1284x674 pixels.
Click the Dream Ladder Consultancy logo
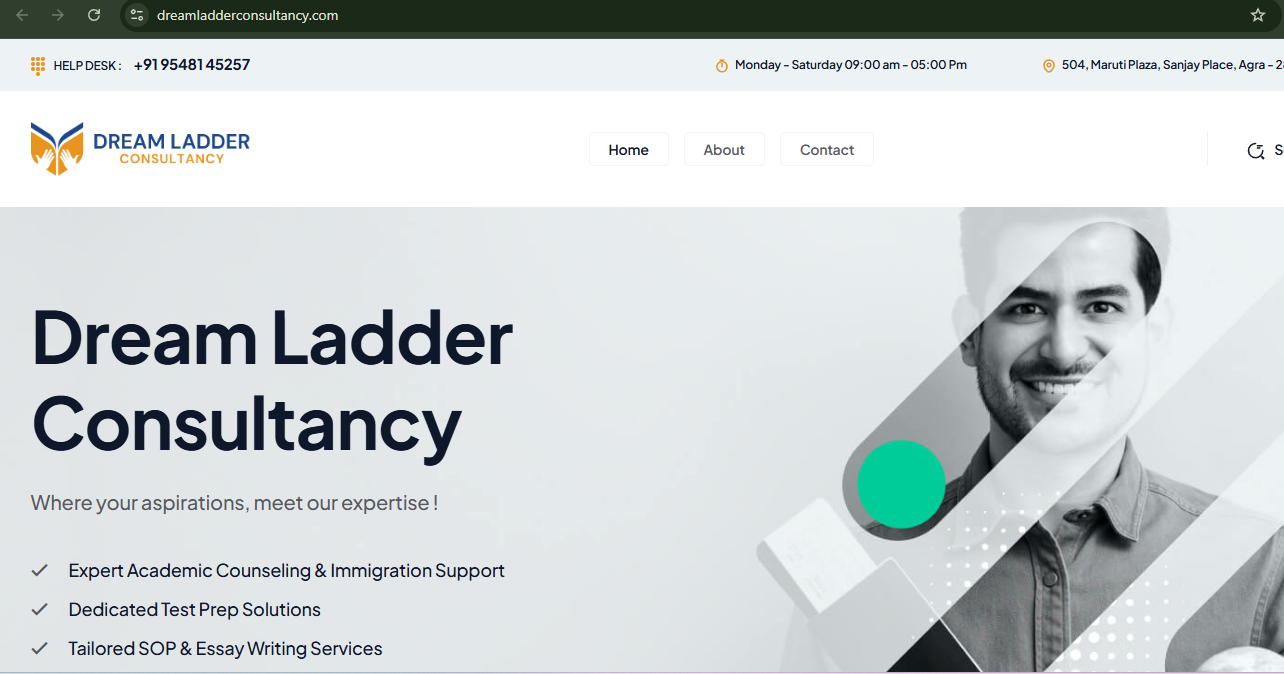tap(140, 148)
